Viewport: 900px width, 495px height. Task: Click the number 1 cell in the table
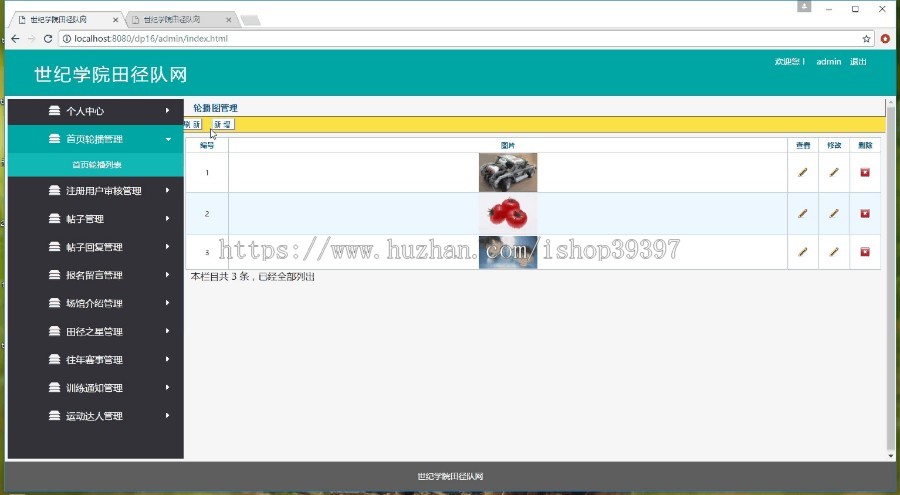point(207,172)
